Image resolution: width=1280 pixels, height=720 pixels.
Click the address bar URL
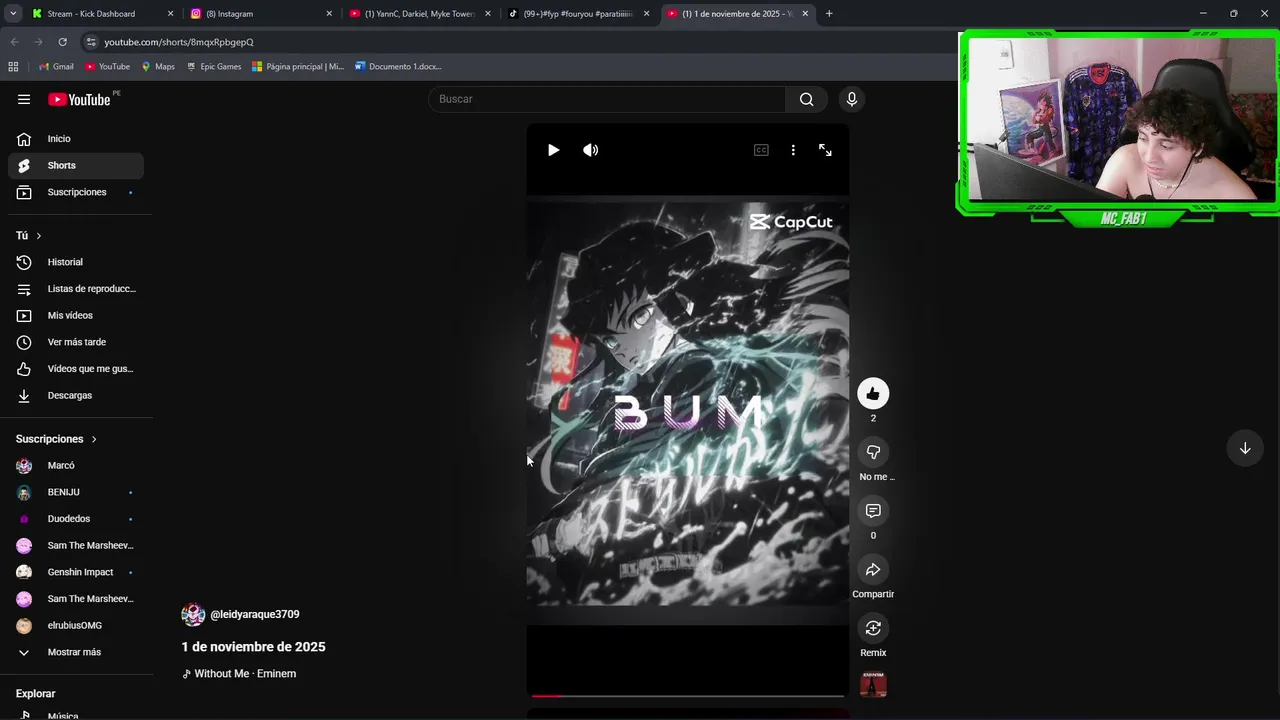click(179, 42)
